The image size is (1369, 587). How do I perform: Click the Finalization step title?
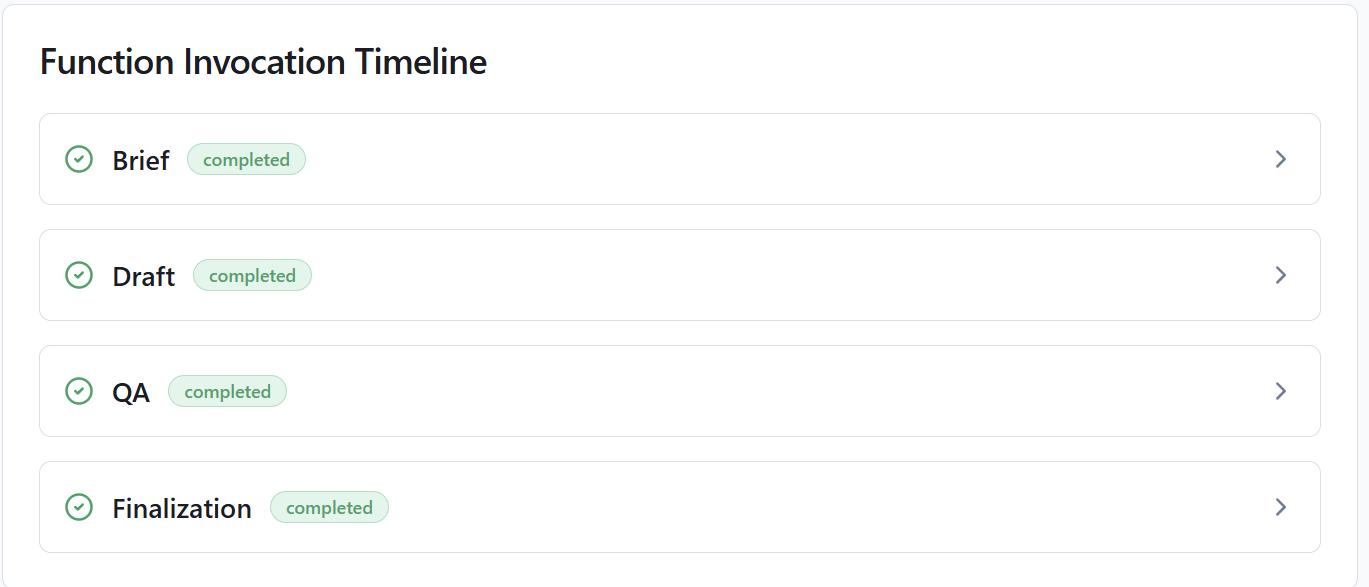[182, 508]
